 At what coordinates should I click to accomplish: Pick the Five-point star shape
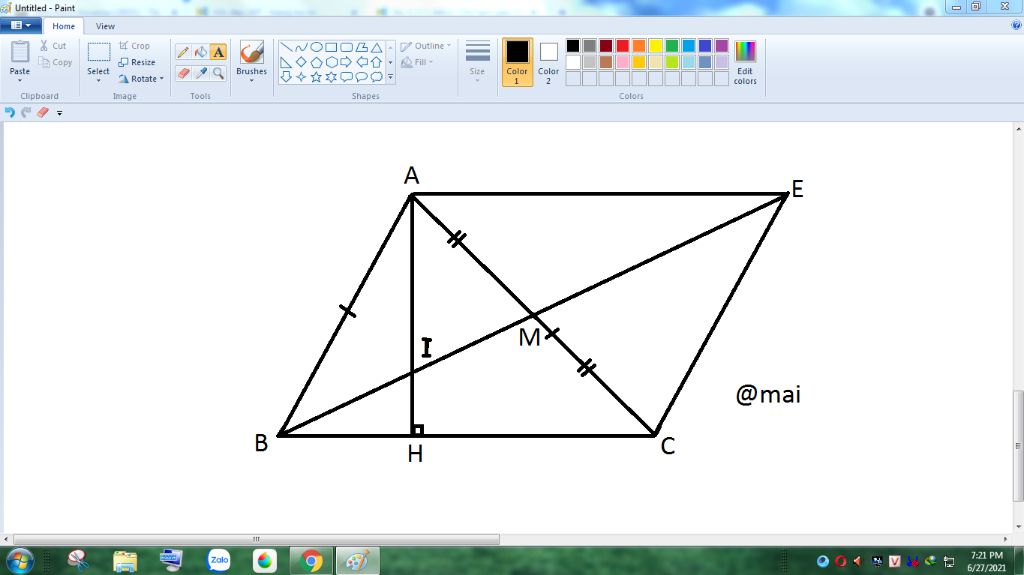click(316, 77)
